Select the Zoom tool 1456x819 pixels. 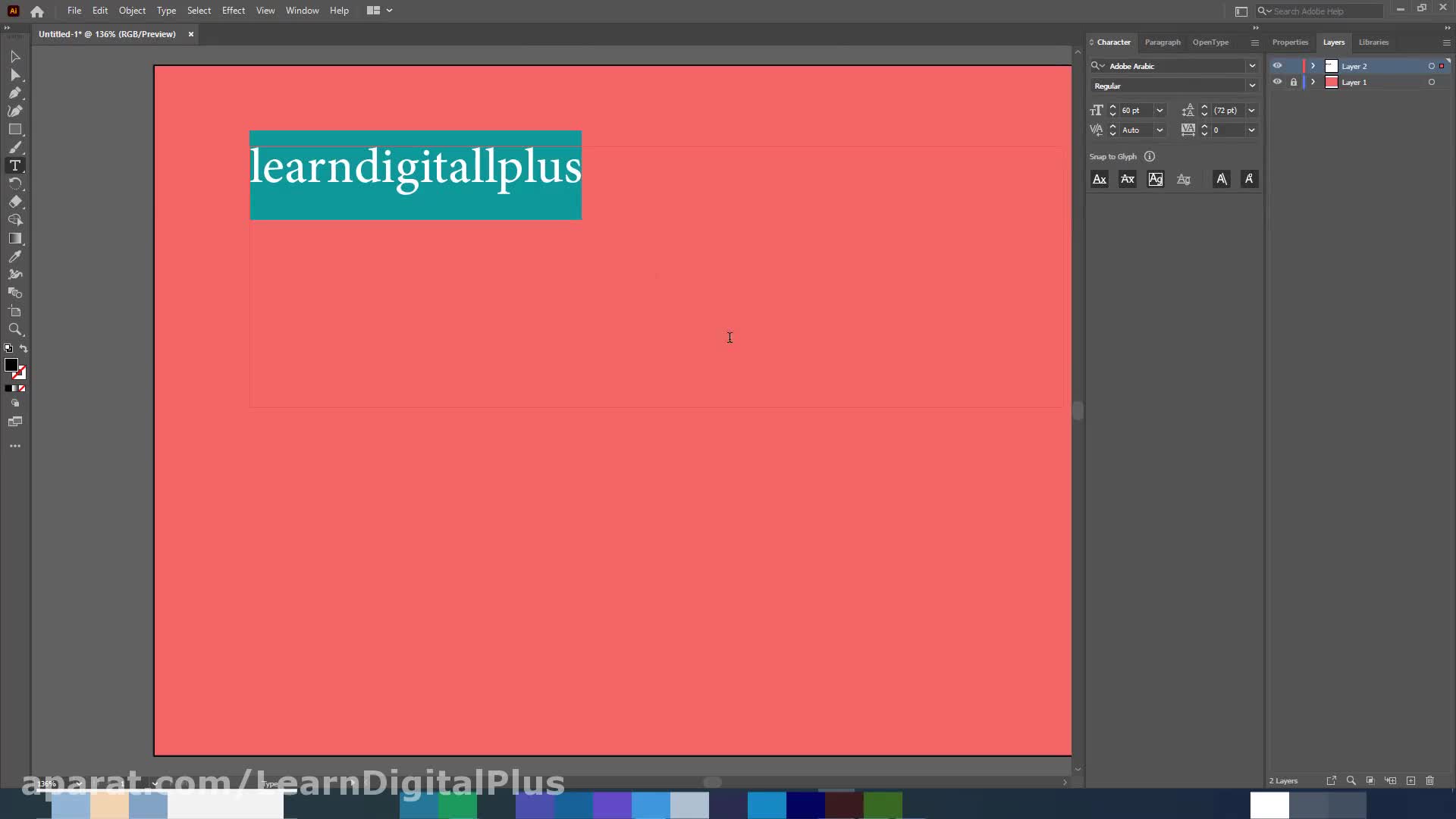[15, 329]
